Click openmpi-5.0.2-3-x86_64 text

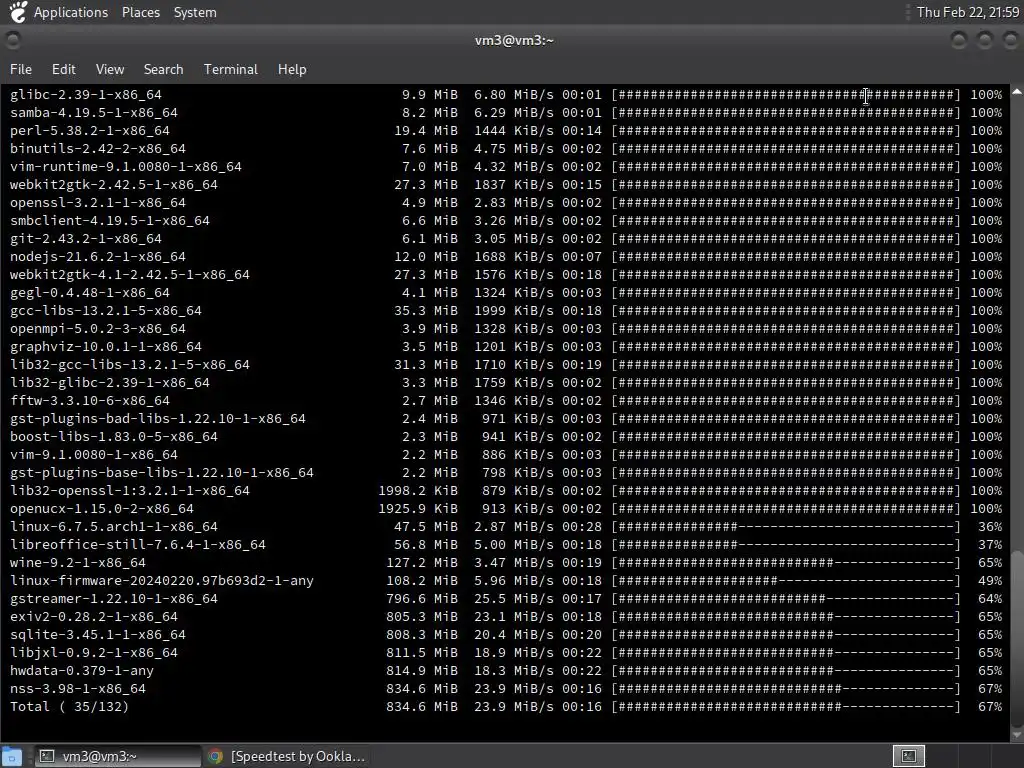[98, 328]
